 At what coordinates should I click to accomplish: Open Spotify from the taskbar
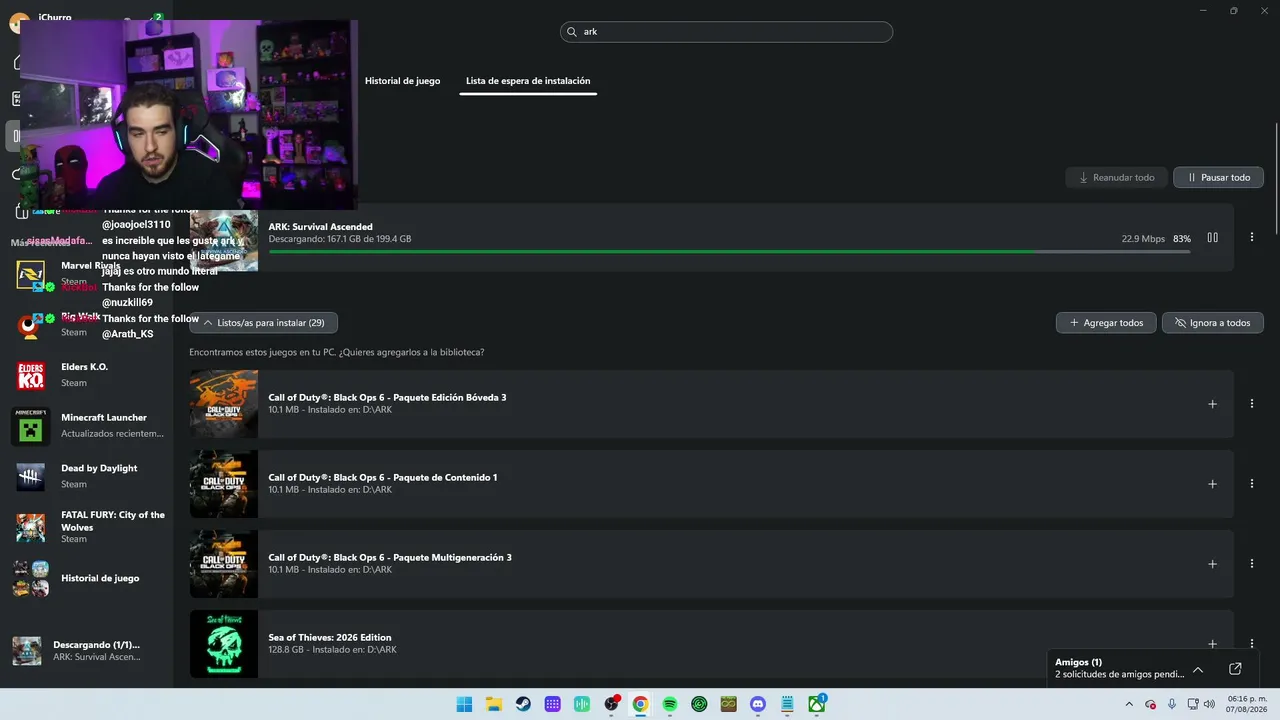pyautogui.click(x=670, y=704)
